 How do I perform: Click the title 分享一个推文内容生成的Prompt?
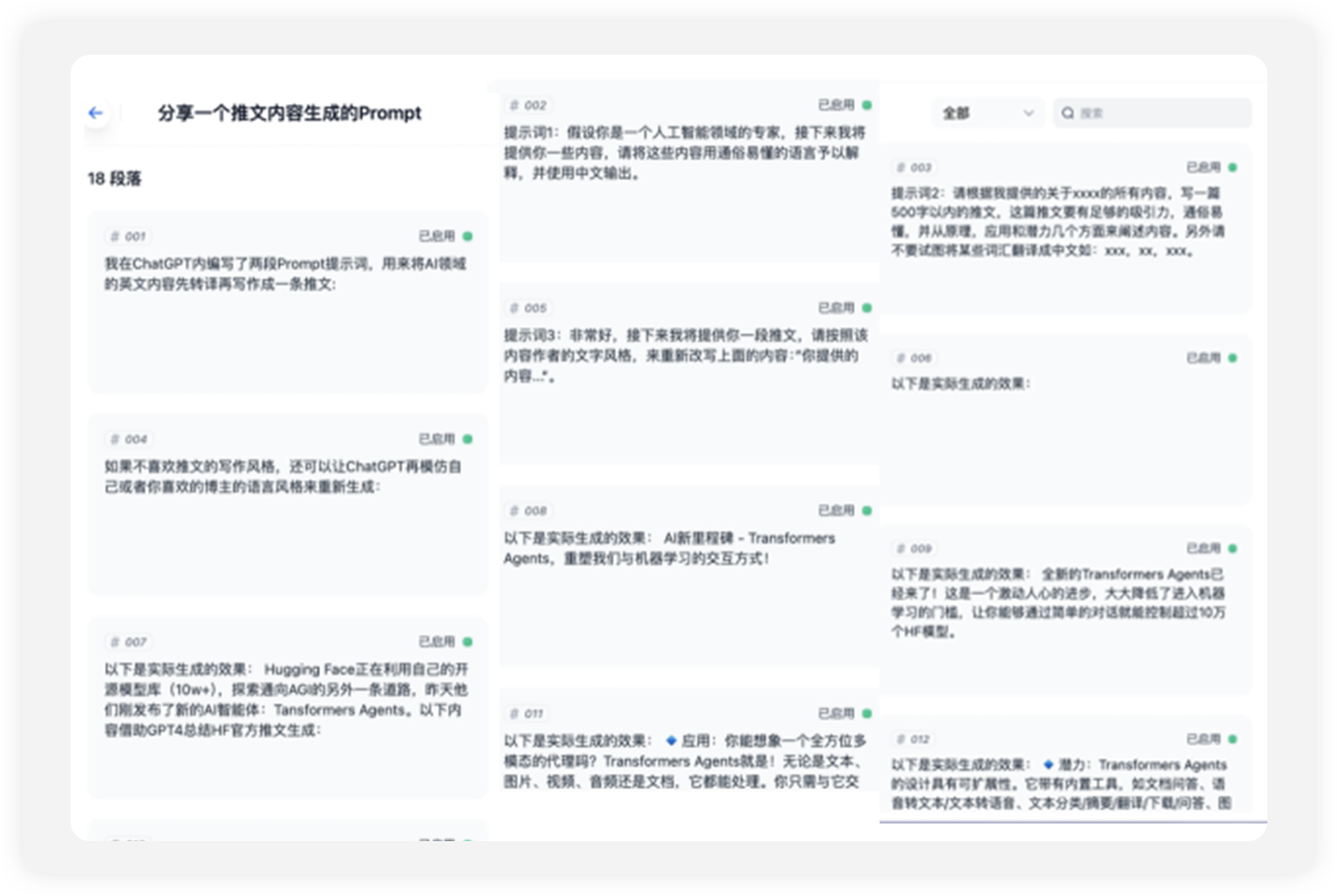(x=290, y=113)
